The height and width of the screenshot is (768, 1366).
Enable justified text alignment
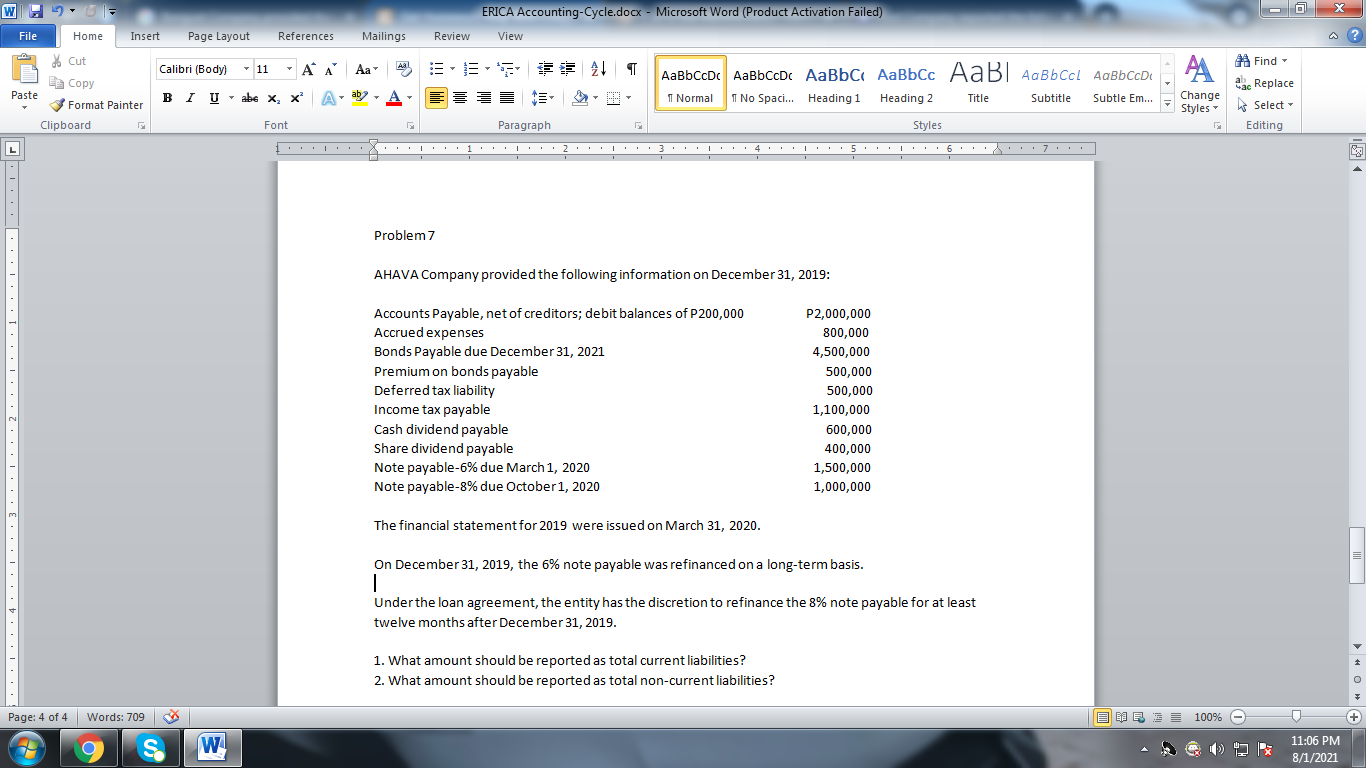click(505, 99)
